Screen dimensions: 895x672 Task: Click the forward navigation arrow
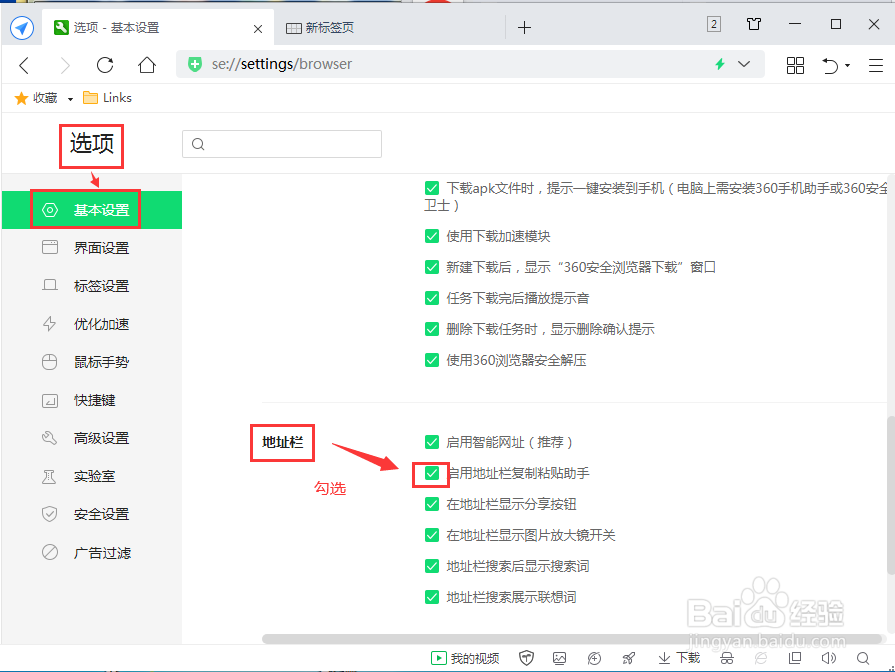click(65, 65)
